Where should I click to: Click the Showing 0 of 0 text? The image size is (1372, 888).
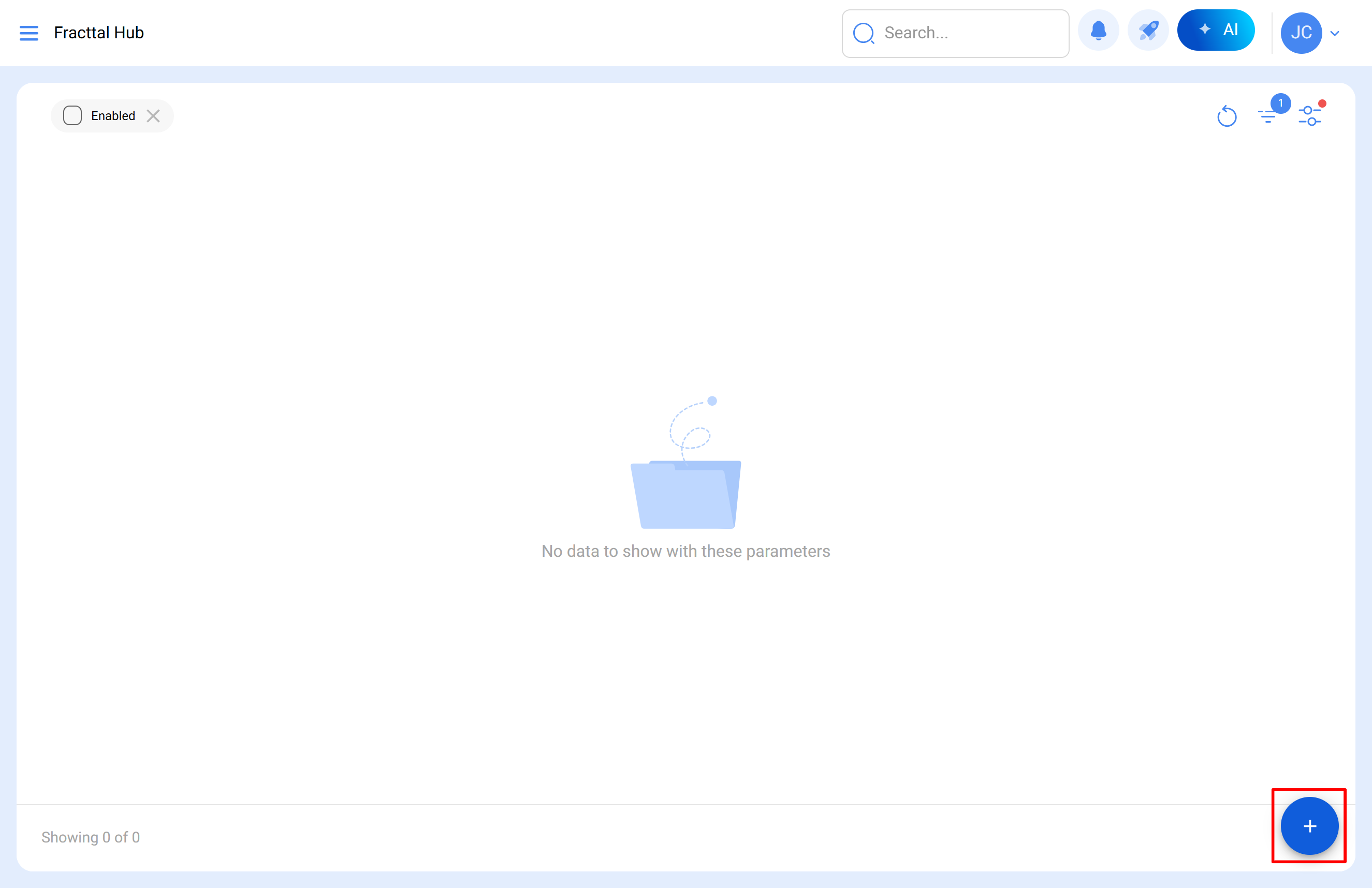[91, 837]
